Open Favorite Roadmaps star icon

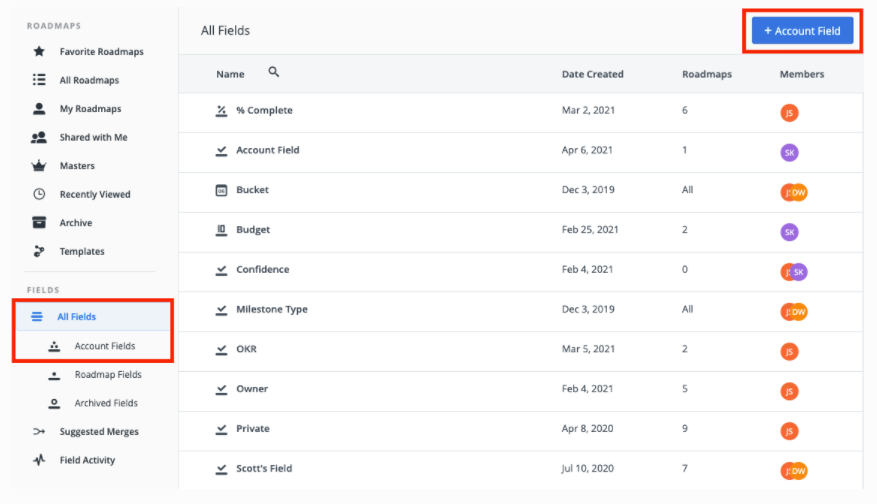tap(39, 51)
